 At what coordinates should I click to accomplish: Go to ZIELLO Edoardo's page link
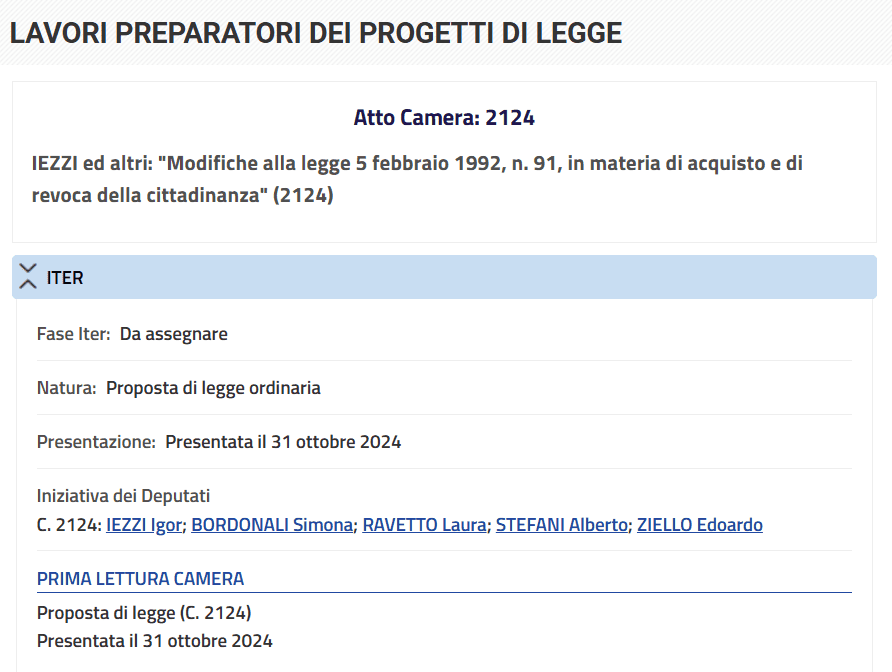(700, 525)
